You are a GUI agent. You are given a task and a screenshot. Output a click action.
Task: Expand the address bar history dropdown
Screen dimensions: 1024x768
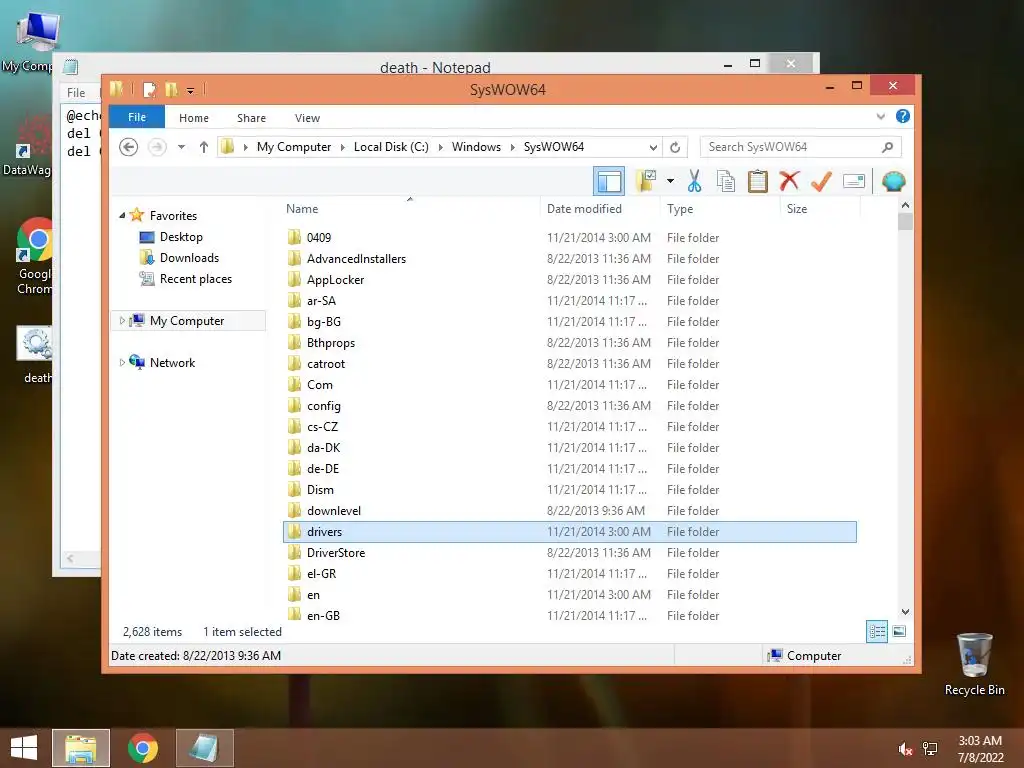pos(653,147)
